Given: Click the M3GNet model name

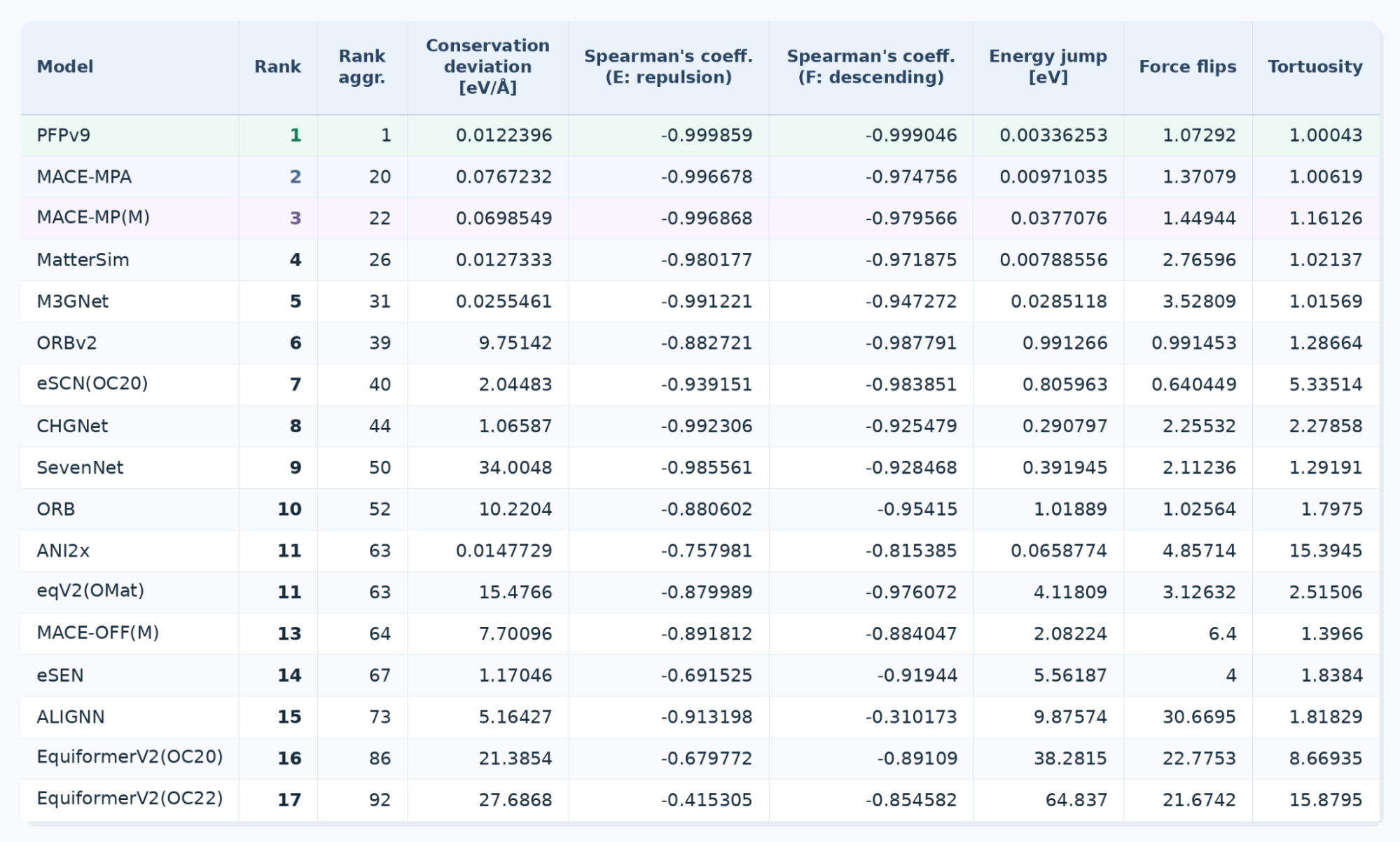Looking at the screenshot, I should tap(72, 301).
